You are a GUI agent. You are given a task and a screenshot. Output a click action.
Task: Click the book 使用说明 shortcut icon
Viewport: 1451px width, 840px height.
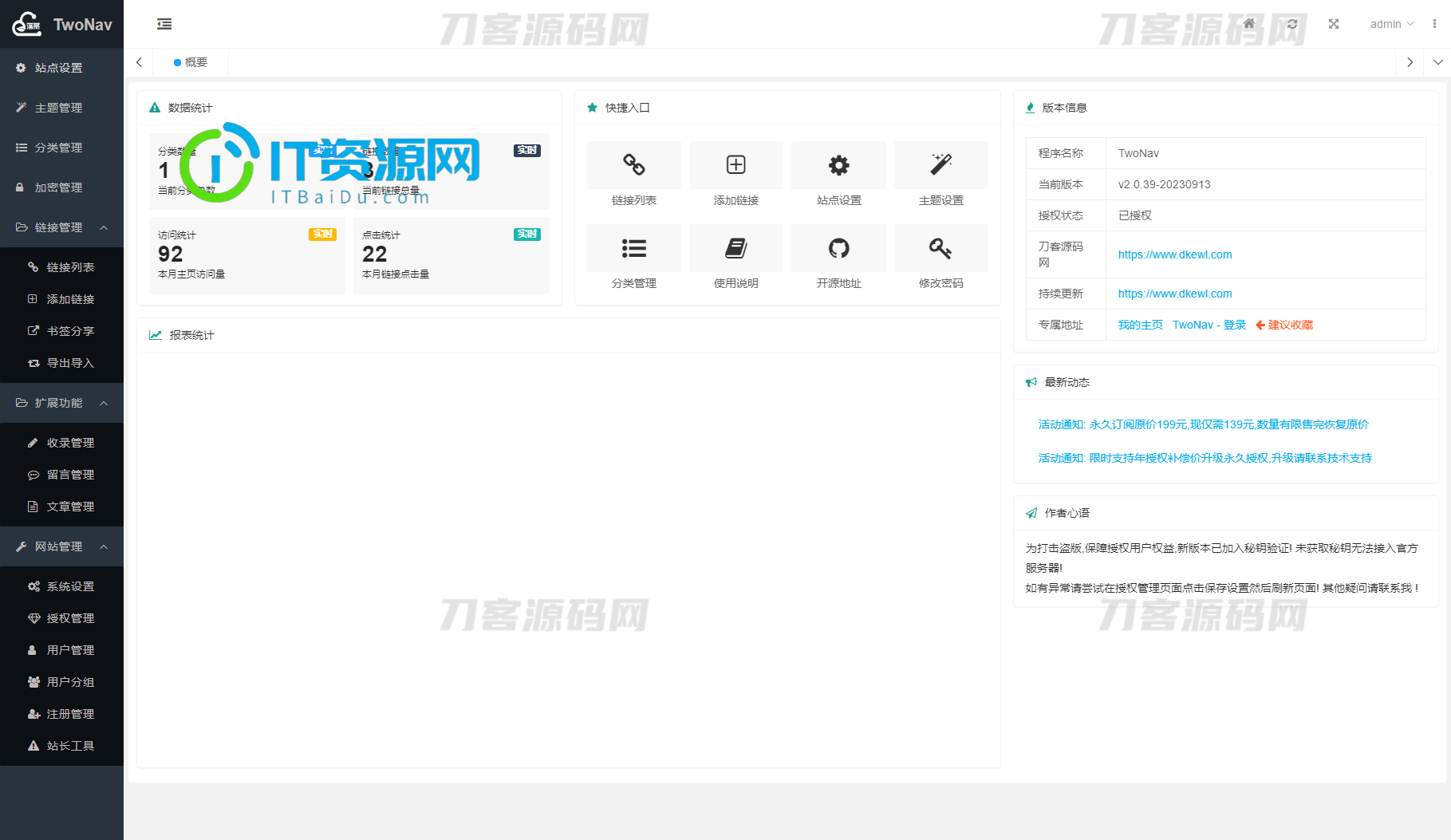736,248
